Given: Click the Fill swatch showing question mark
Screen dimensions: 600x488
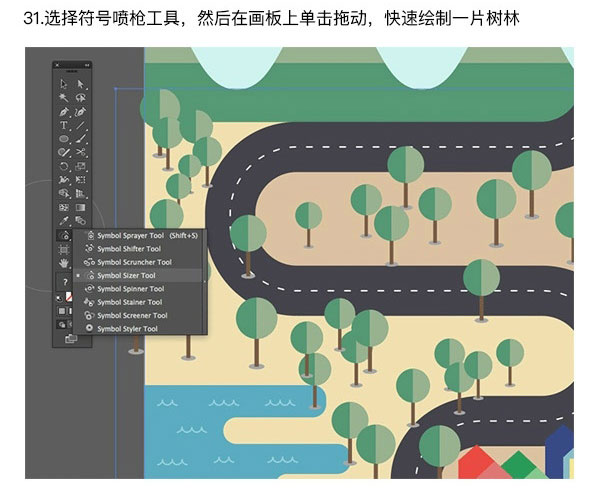Looking at the screenshot, I should [x=64, y=282].
